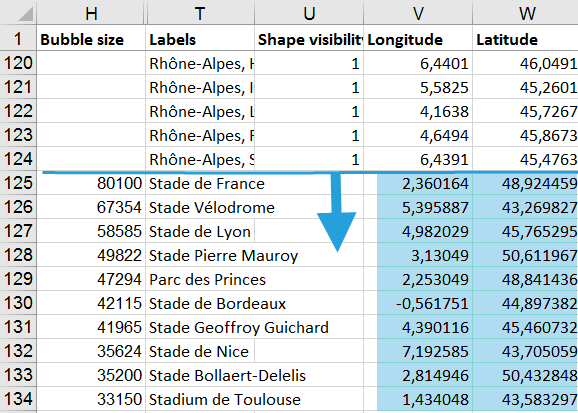The width and height of the screenshot is (578, 413).
Task: Select latitude cell 43,583297
Action: click(x=526, y=399)
